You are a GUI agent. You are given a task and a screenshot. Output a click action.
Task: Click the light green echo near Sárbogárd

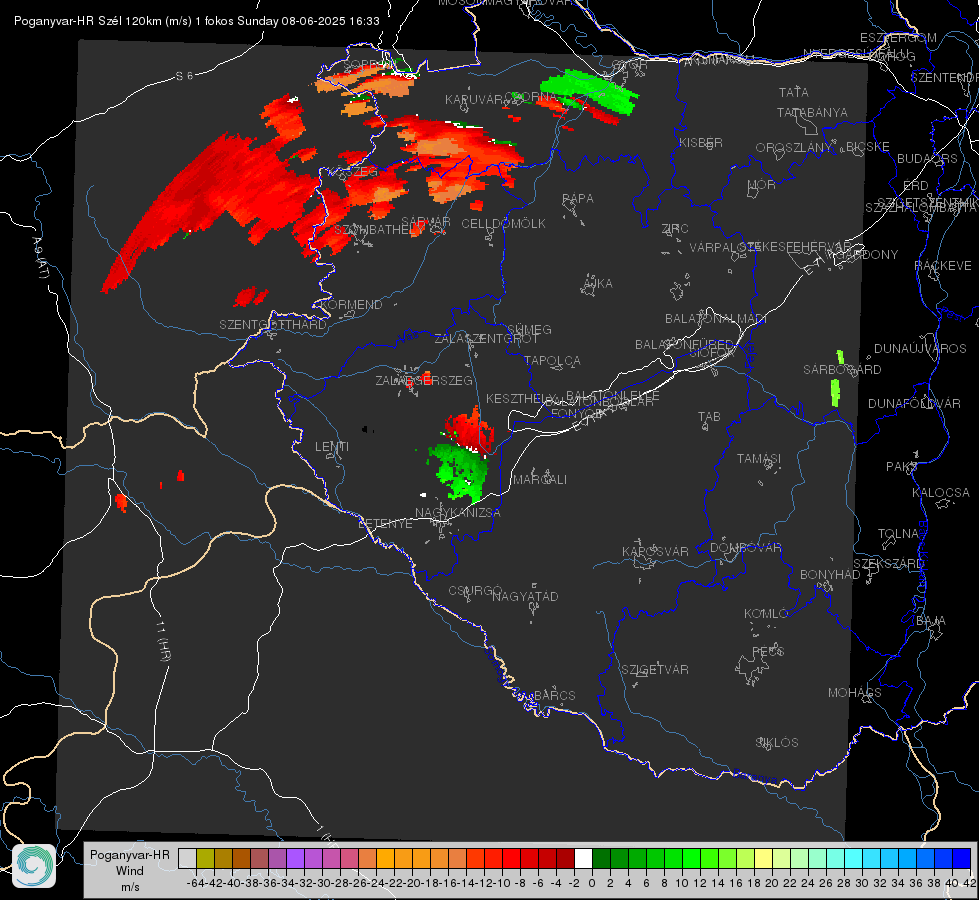click(835, 392)
